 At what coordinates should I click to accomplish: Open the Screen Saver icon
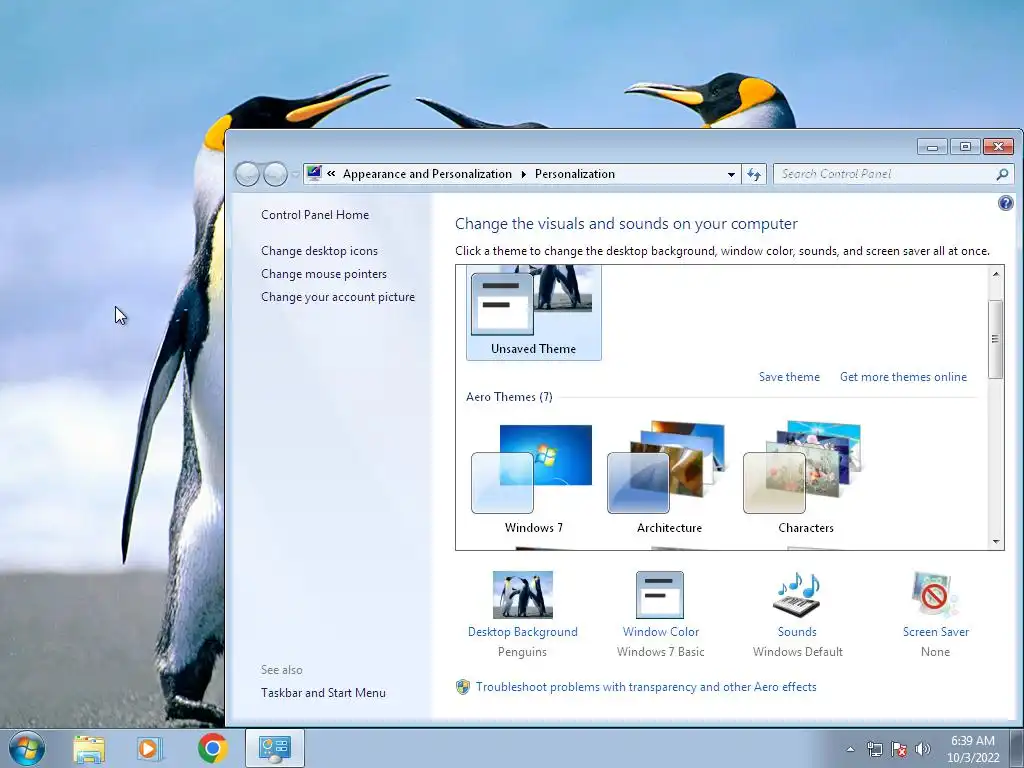coord(935,594)
